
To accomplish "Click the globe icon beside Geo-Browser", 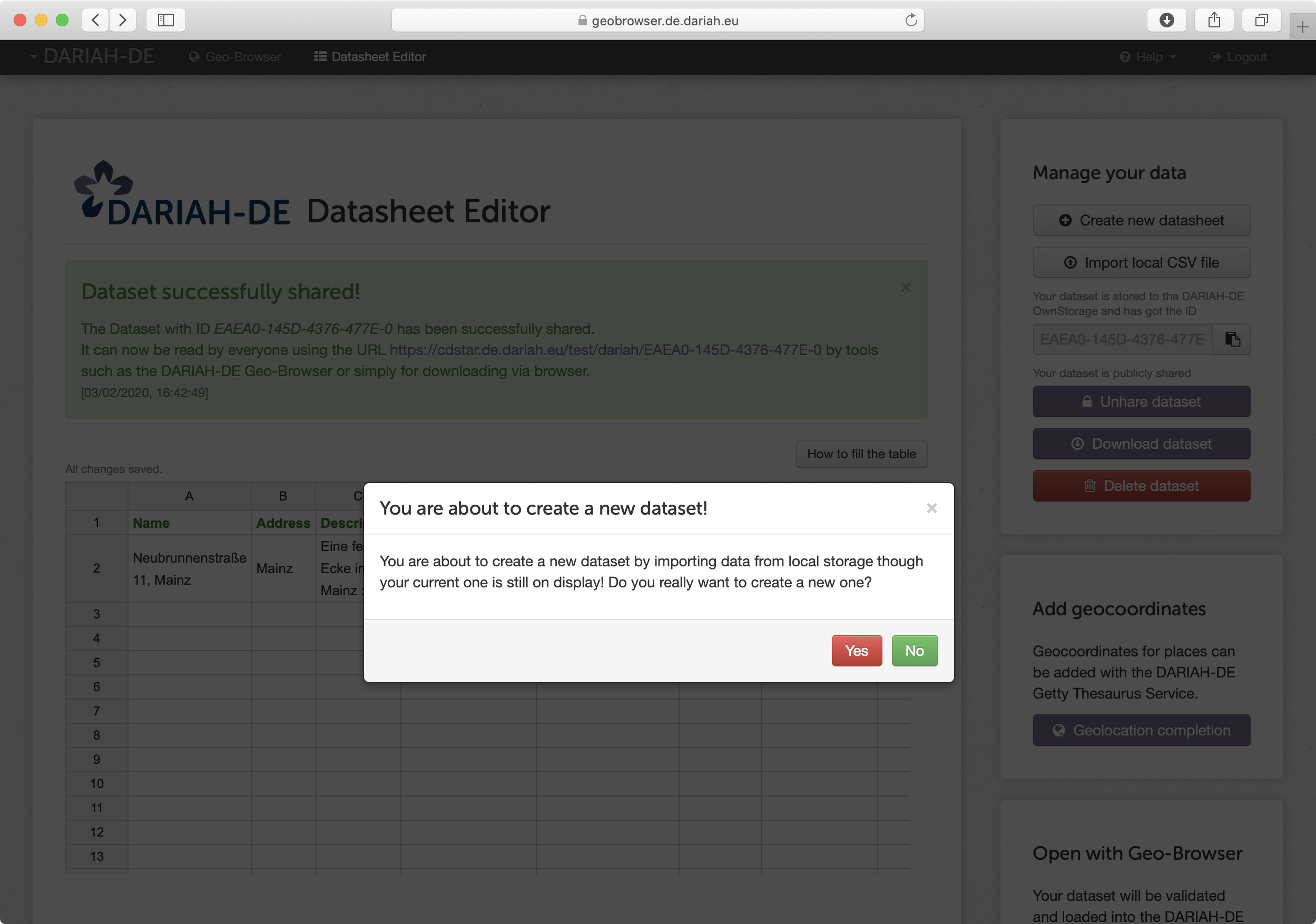I will click(194, 57).
